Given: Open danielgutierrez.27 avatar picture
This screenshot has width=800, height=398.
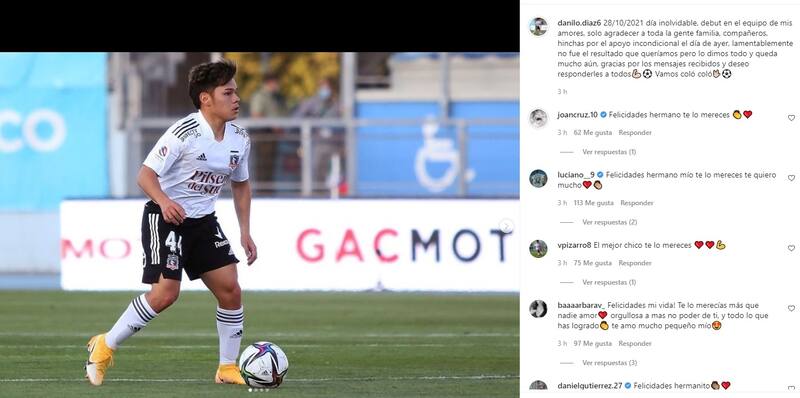Looking at the screenshot, I should tap(538, 387).
